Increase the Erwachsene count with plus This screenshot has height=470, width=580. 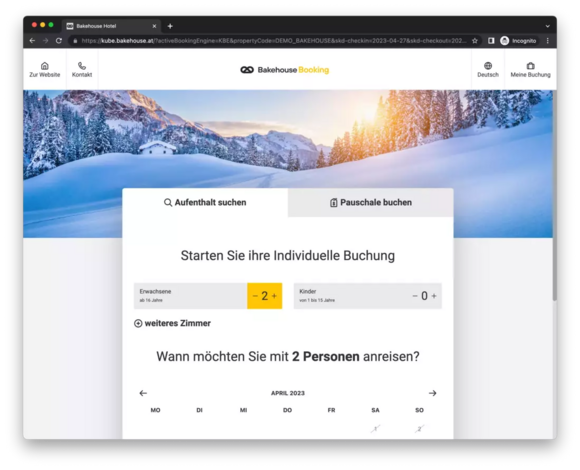(x=274, y=296)
